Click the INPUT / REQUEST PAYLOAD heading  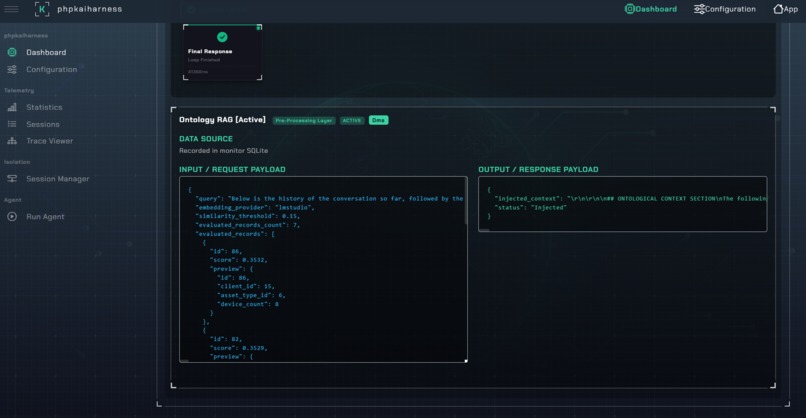click(232, 169)
